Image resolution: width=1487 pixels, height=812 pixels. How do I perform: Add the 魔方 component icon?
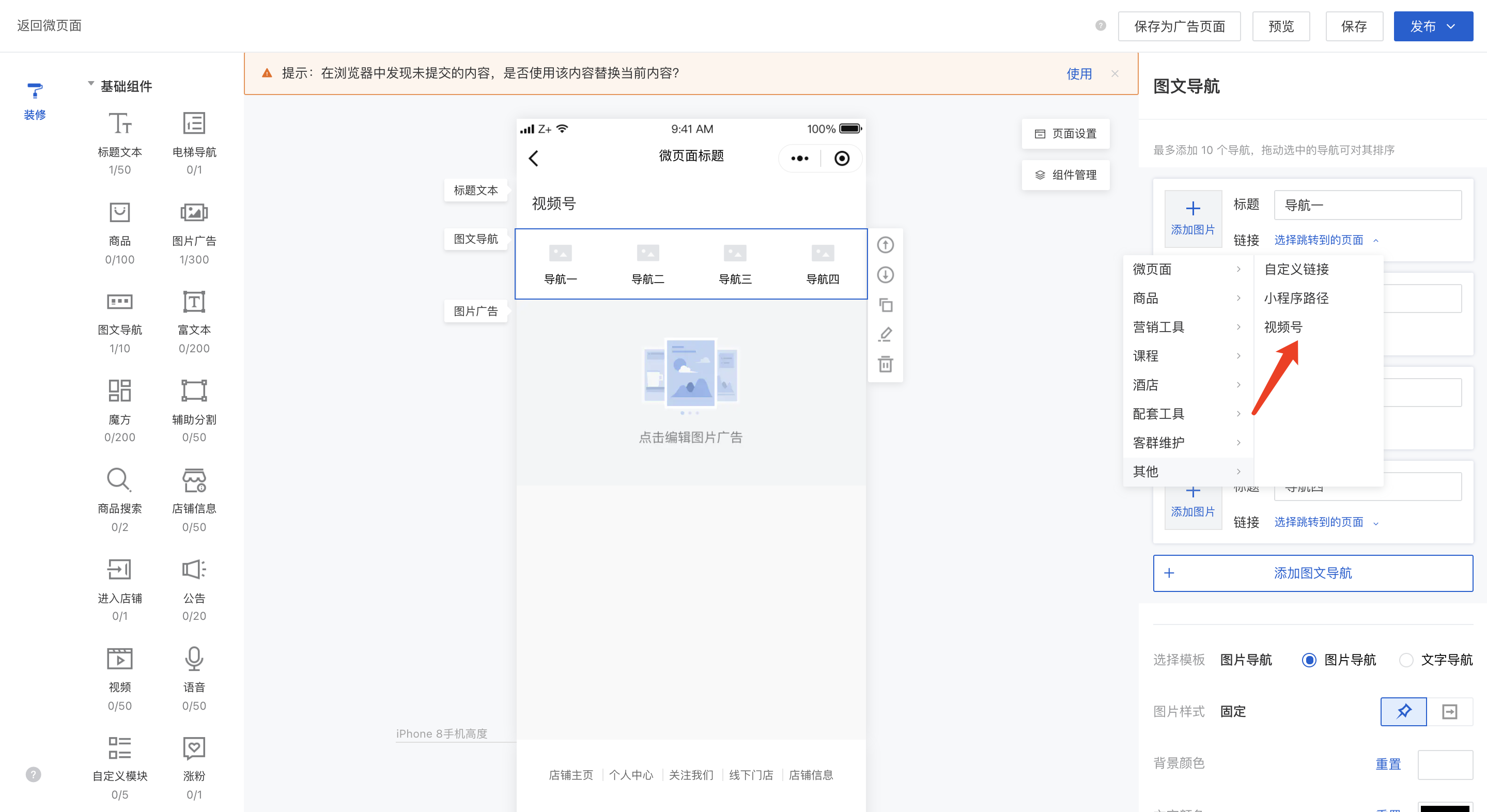[119, 391]
